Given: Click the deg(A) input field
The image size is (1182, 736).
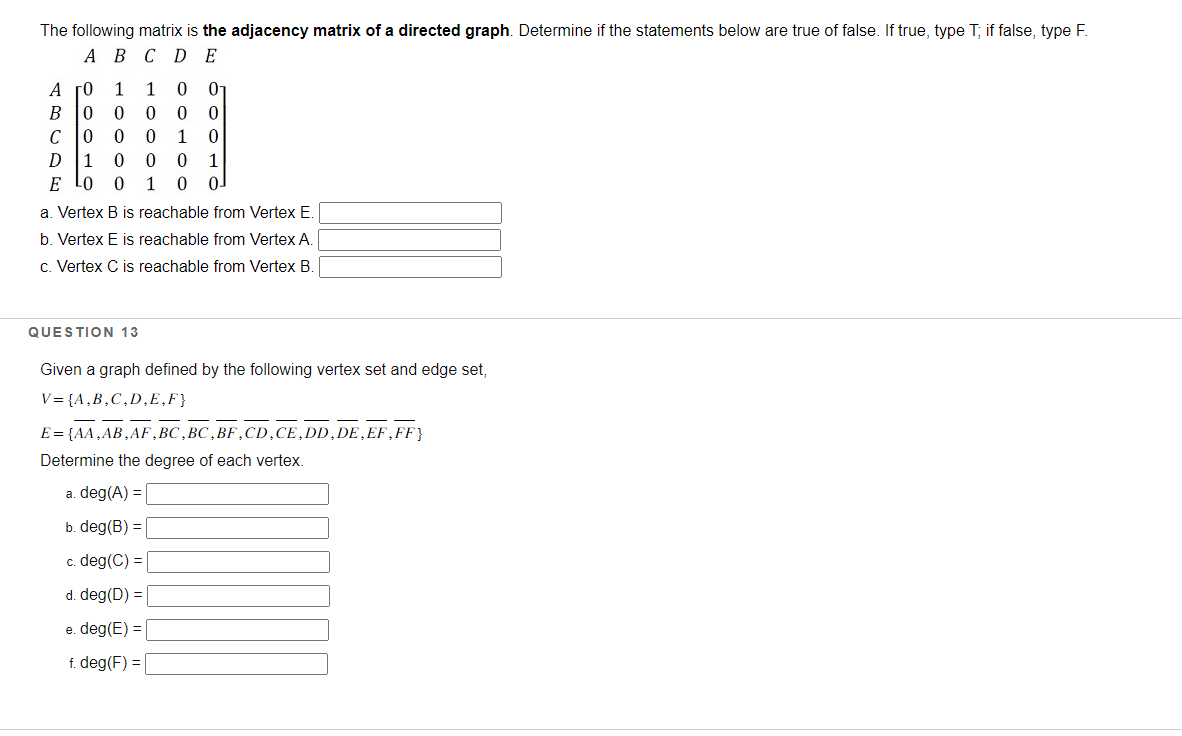Looking at the screenshot, I should (236, 493).
